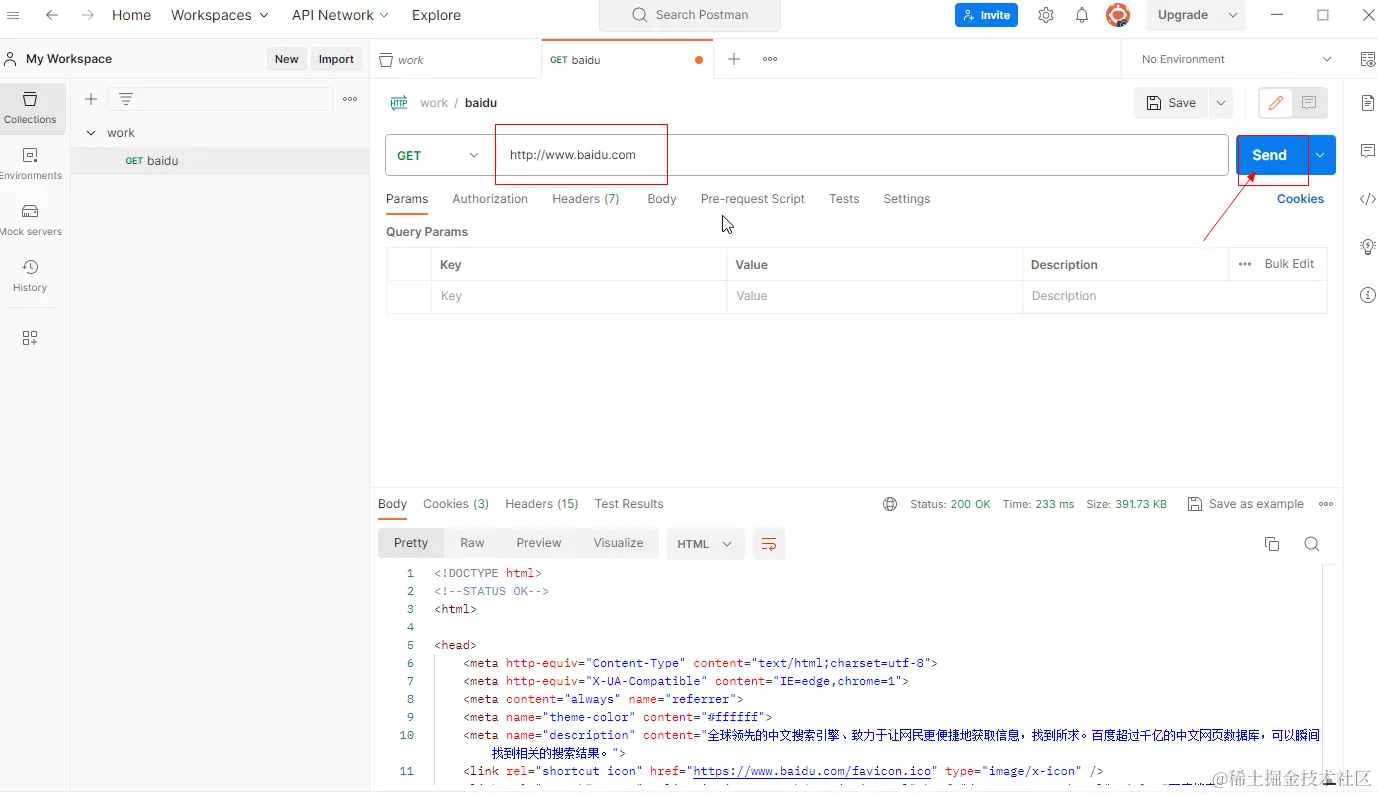
Task: Open query params column options ellipsis
Action: coord(1245,264)
